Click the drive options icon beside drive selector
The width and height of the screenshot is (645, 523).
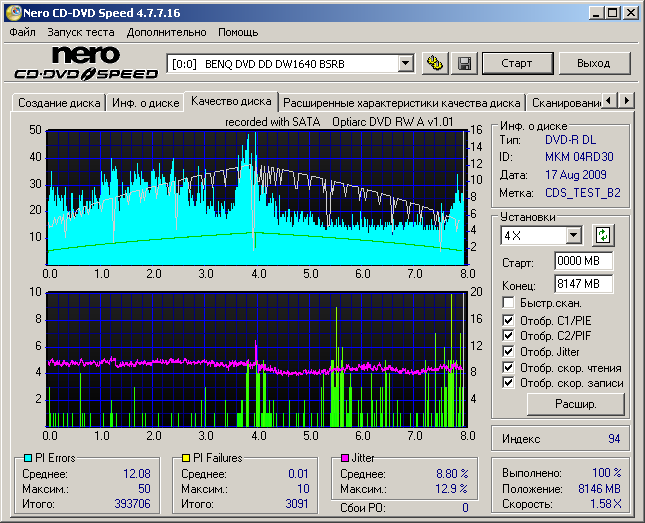coord(434,63)
